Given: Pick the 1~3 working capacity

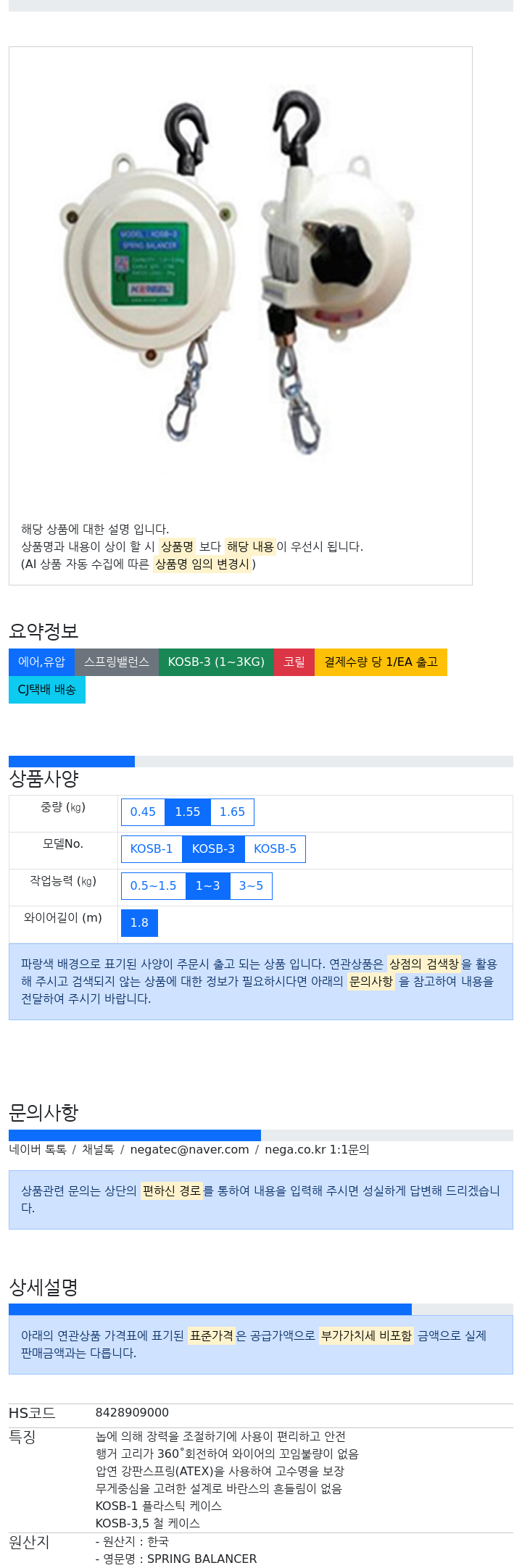Looking at the screenshot, I should [207, 885].
